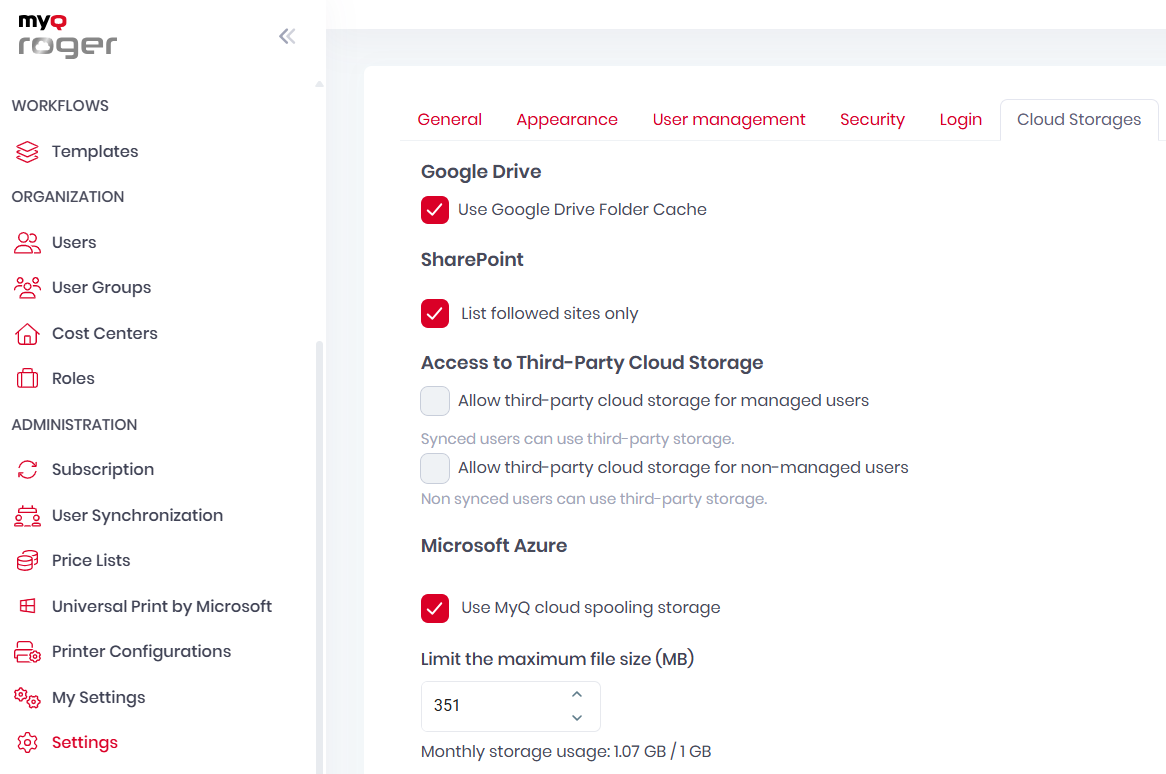Click the User Synchronization icon
This screenshot has height=774, width=1166.
[x=28, y=516]
